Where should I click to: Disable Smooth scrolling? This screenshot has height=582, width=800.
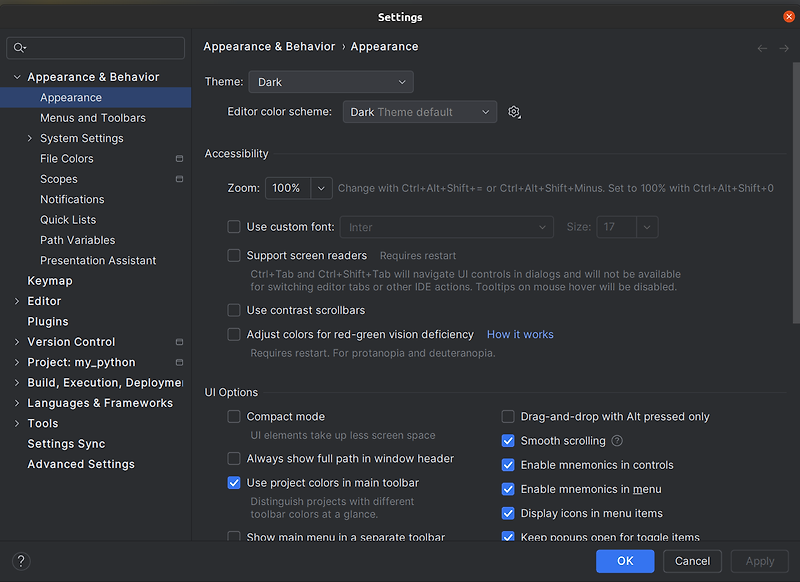[508, 440]
